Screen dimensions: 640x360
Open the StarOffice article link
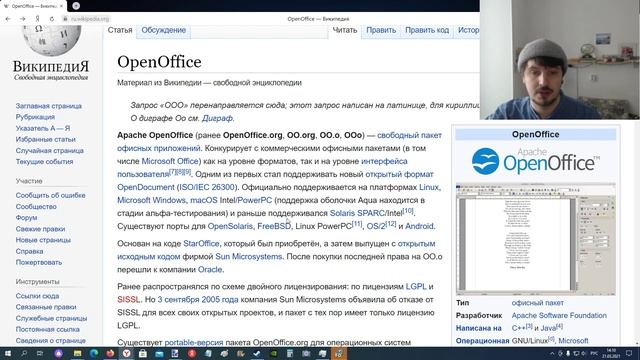tap(201, 244)
